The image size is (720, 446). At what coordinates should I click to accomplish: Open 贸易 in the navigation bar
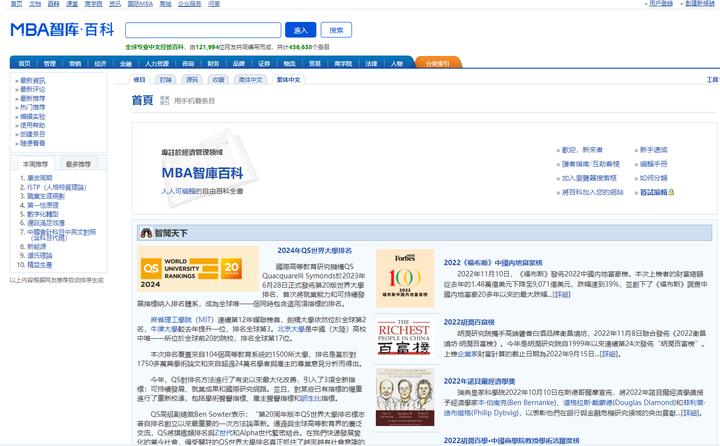pyautogui.click(x=315, y=63)
